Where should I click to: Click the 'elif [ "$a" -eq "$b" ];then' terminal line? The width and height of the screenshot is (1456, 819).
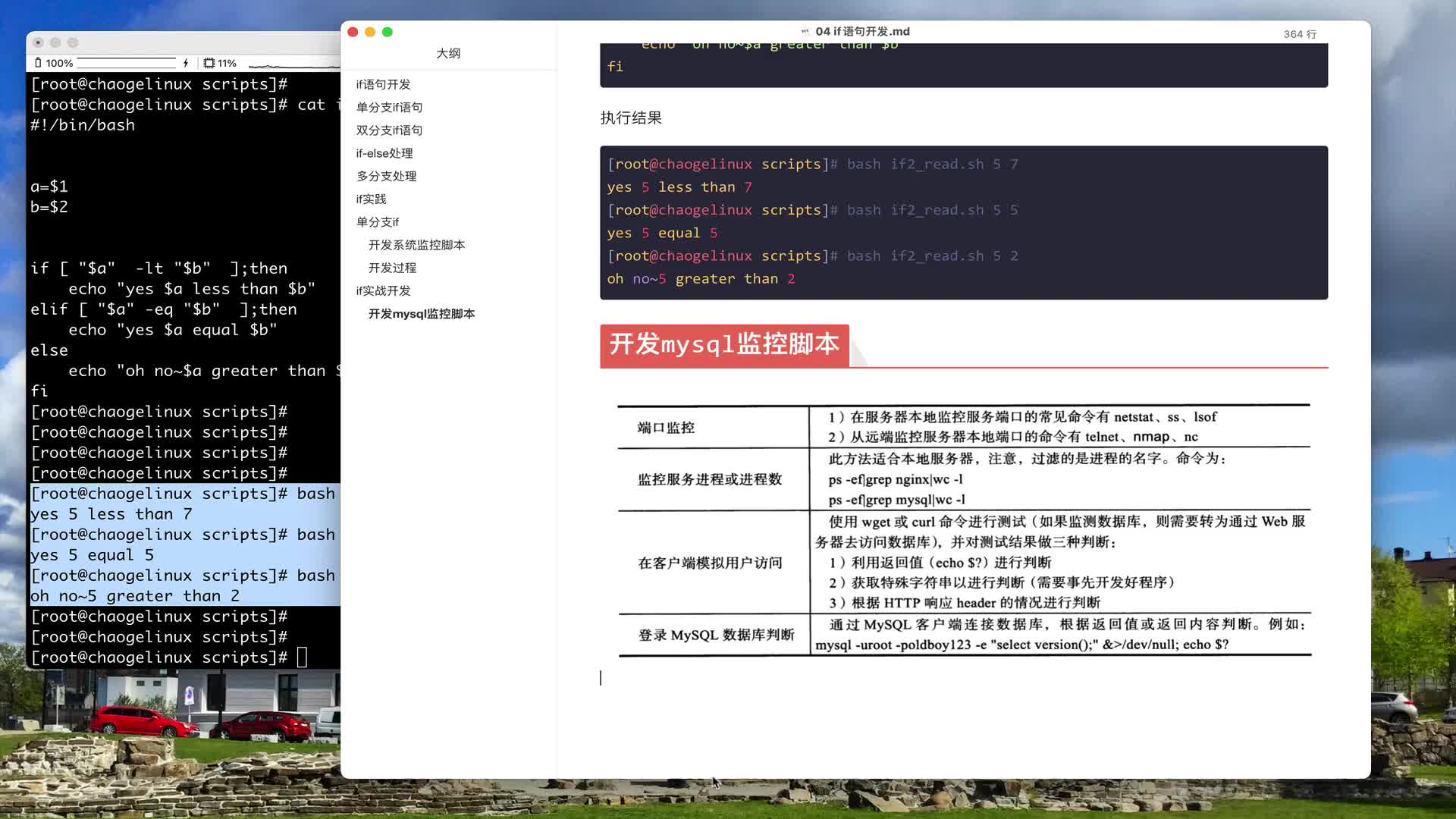click(x=164, y=309)
